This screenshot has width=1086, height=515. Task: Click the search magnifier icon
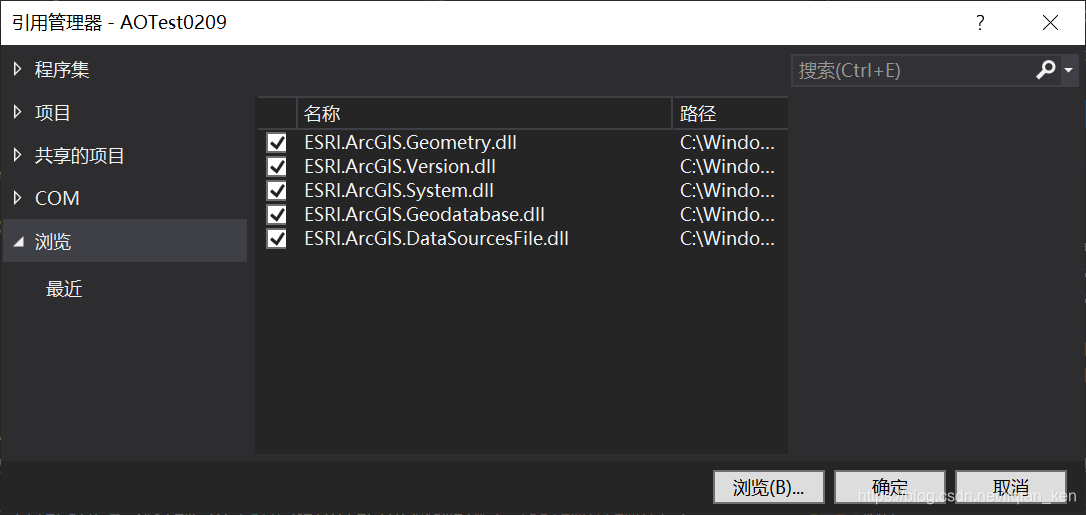coord(1045,70)
